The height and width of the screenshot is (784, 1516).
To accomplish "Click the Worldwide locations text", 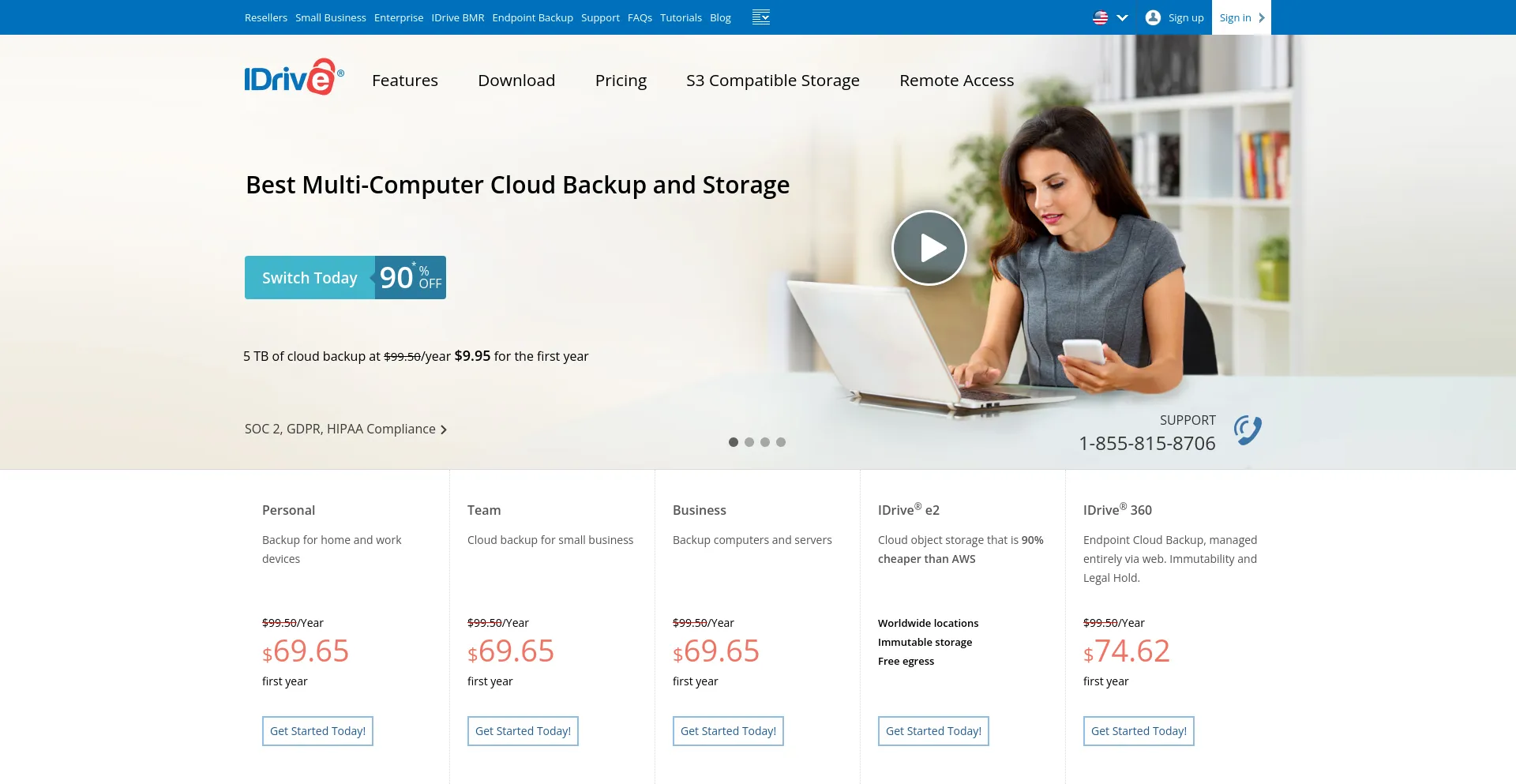I will (x=928, y=623).
